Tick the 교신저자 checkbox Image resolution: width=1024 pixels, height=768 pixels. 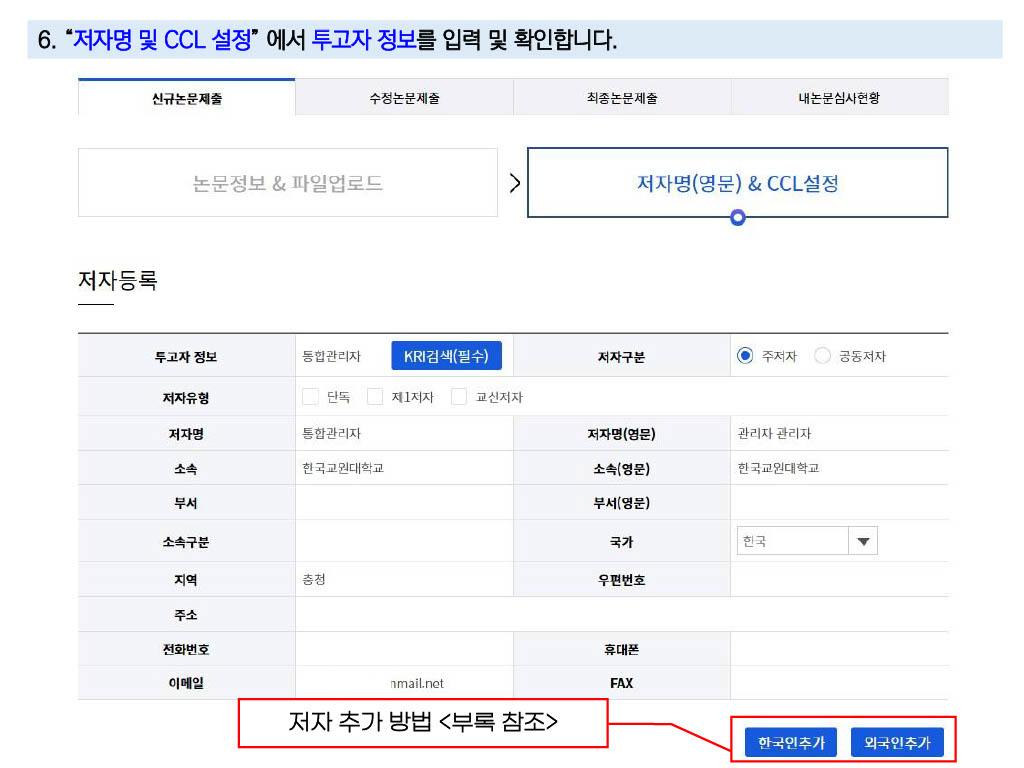click(459, 397)
